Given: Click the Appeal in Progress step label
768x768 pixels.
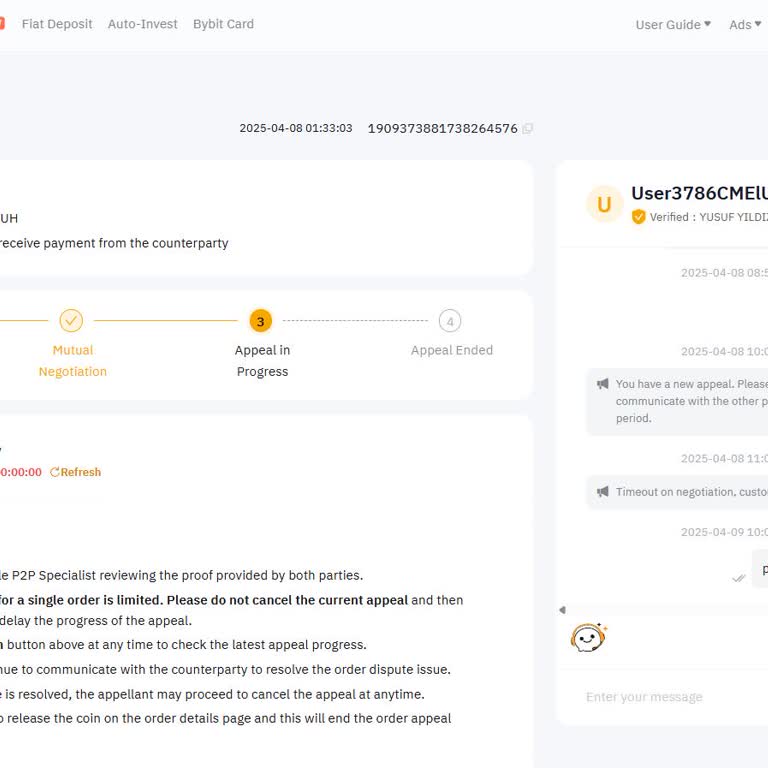Looking at the screenshot, I should click(x=263, y=361).
